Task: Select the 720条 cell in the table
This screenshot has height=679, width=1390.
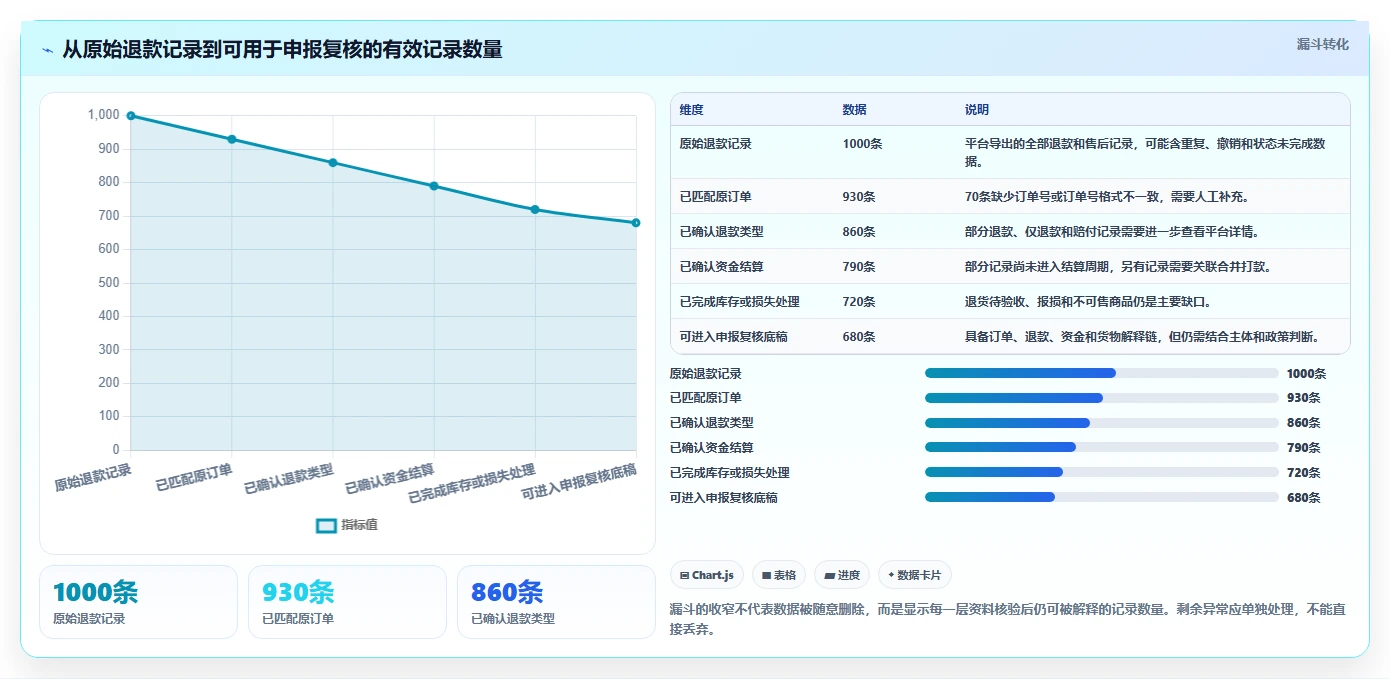Action: [859, 302]
